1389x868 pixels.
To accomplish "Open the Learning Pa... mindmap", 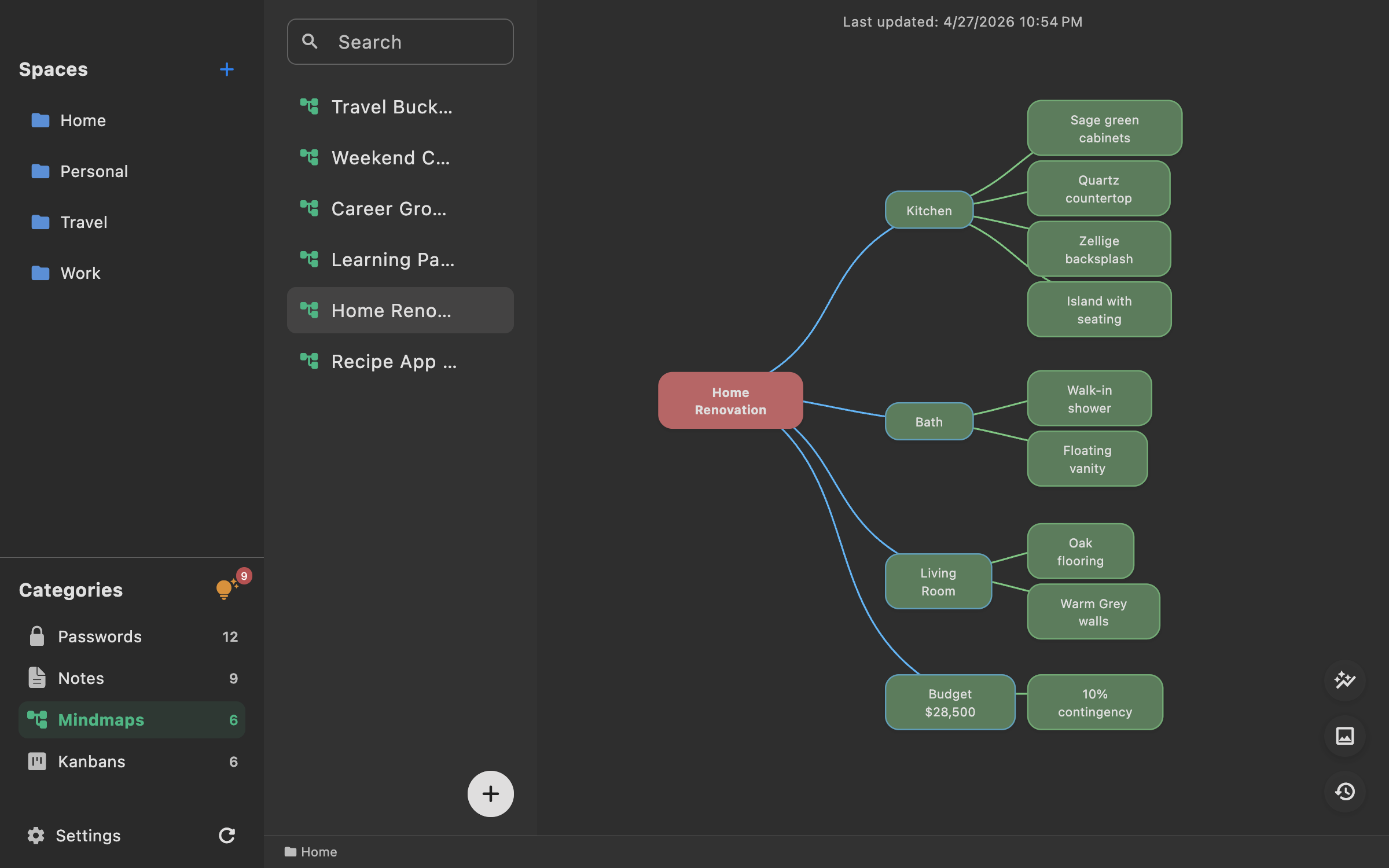I will coord(400,259).
